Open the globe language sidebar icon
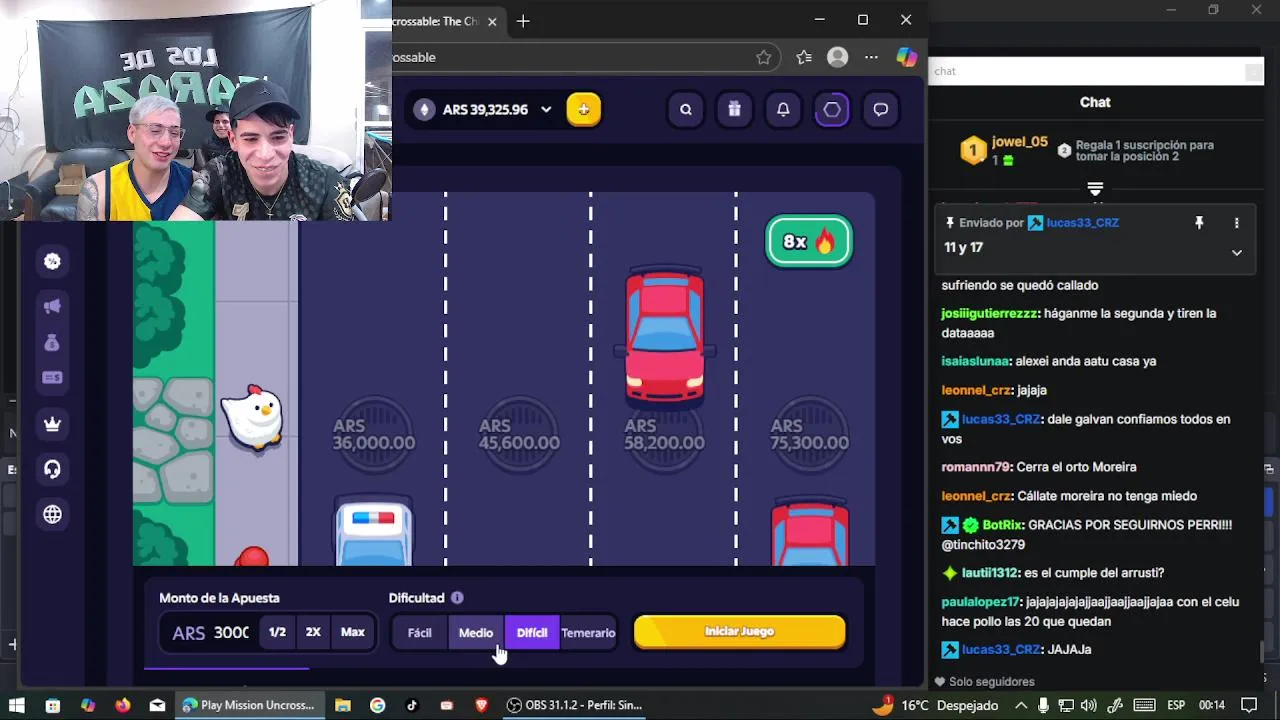The image size is (1280, 720). point(53,514)
